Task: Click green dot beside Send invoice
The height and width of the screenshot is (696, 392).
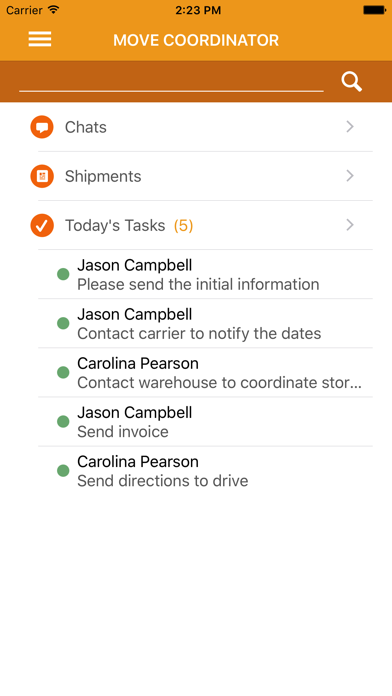Action: coord(63,421)
